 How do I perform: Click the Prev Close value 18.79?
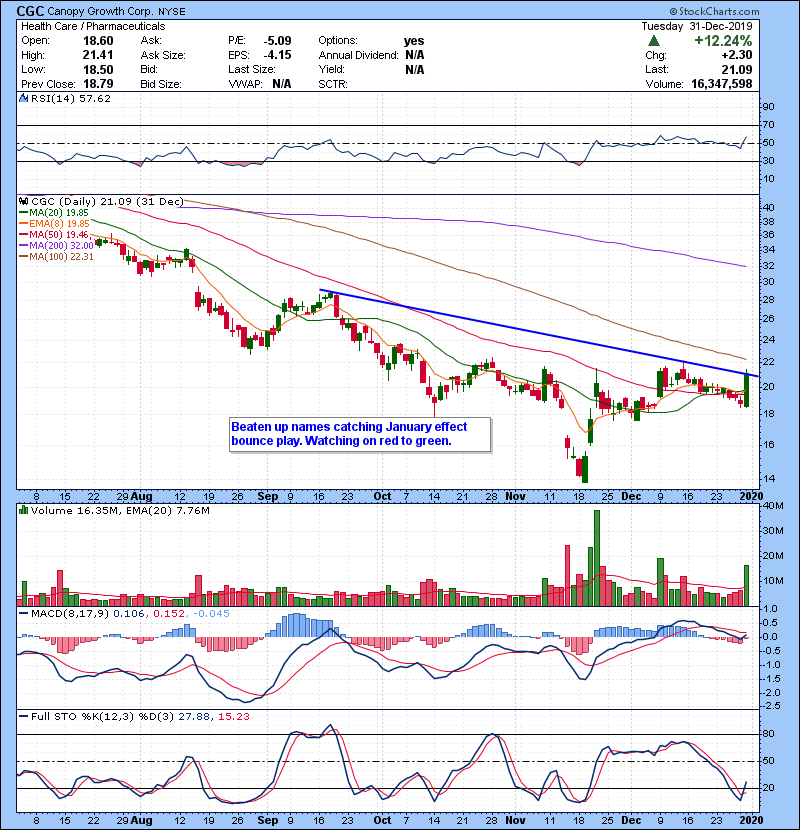pyautogui.click(x=98, y=84)
